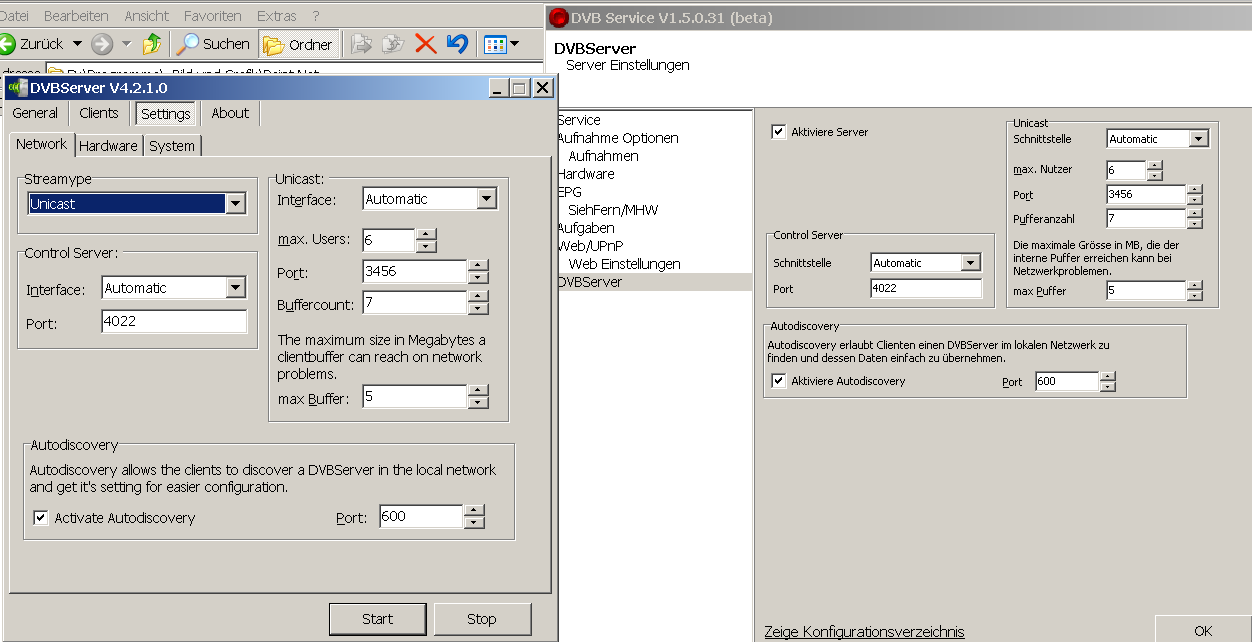Open Unicast Interface dropdown in DVBServer window
Viewport: 1252px width, 642px height.
(487, 199)
